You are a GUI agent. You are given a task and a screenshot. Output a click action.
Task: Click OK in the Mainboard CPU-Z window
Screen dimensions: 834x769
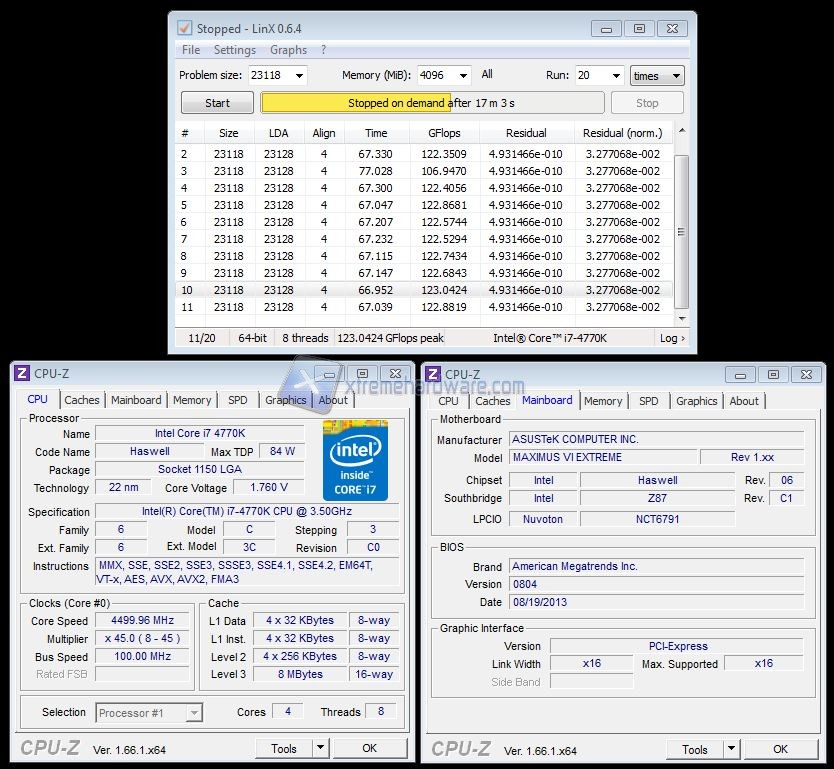pyautogui.click(x=780, y=749)
